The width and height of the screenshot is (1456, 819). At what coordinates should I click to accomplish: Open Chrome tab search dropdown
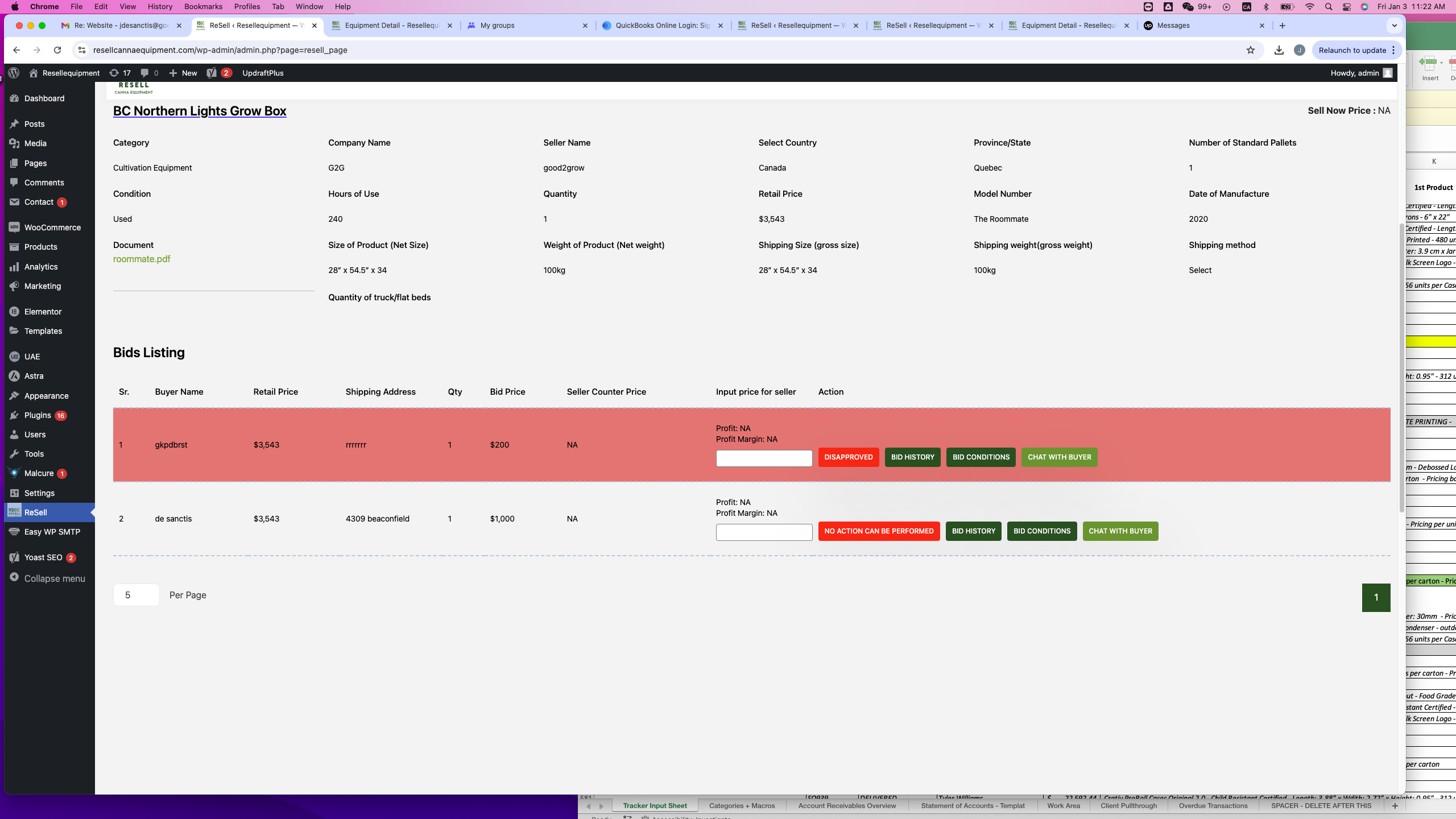pyautogui.click(x=1394, y=26)
